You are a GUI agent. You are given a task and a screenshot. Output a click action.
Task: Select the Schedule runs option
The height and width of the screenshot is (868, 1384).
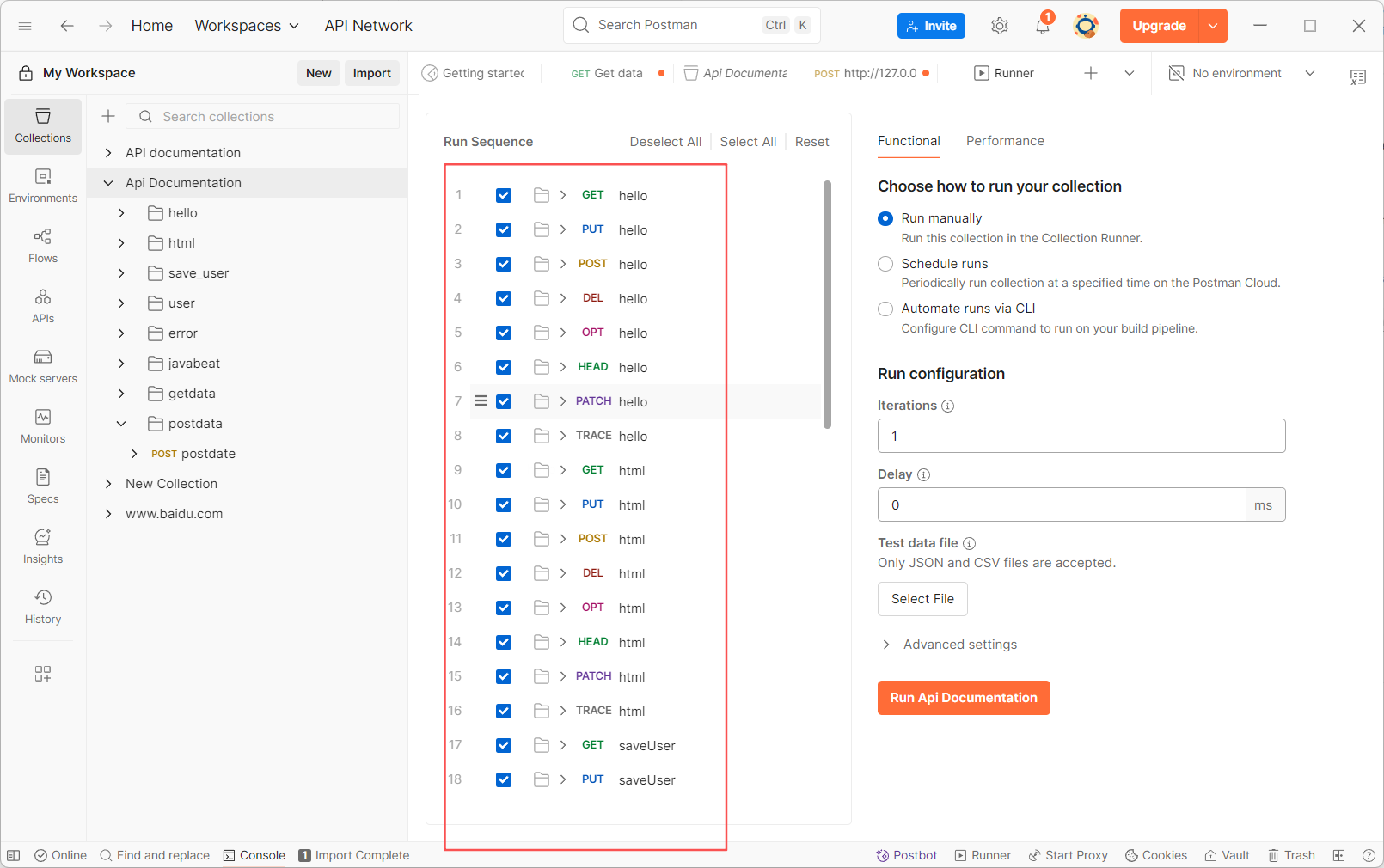click(x=885, y=264)
